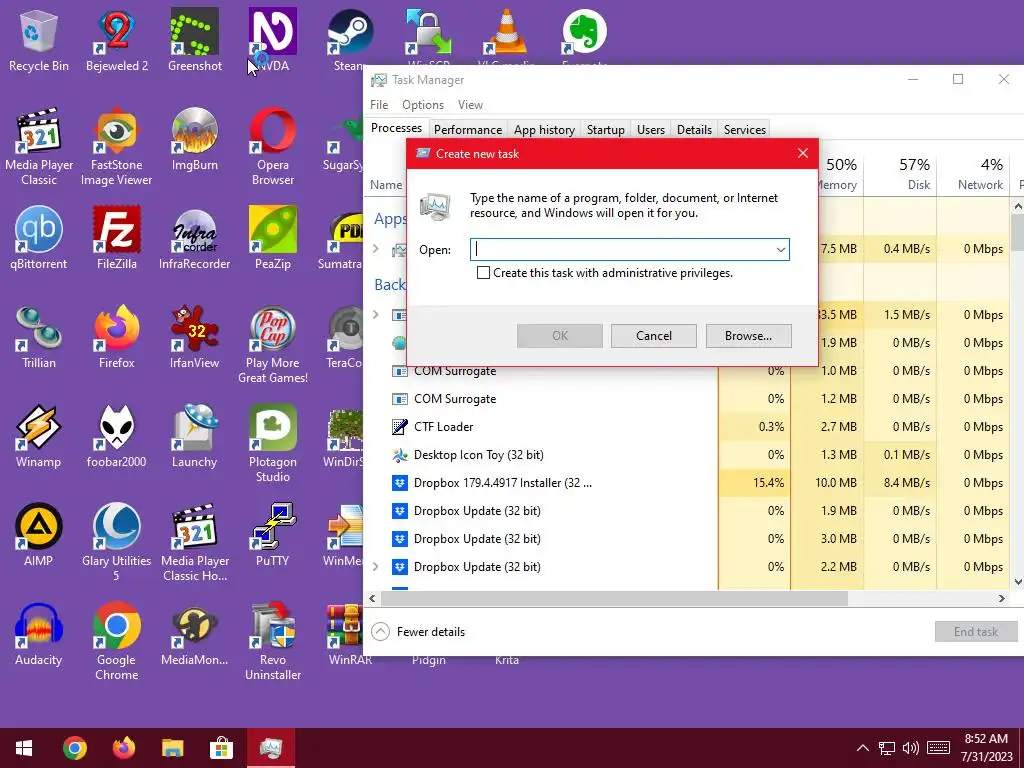Select the Media Player Classic icon
The image size is (1024, 768).
39,147
